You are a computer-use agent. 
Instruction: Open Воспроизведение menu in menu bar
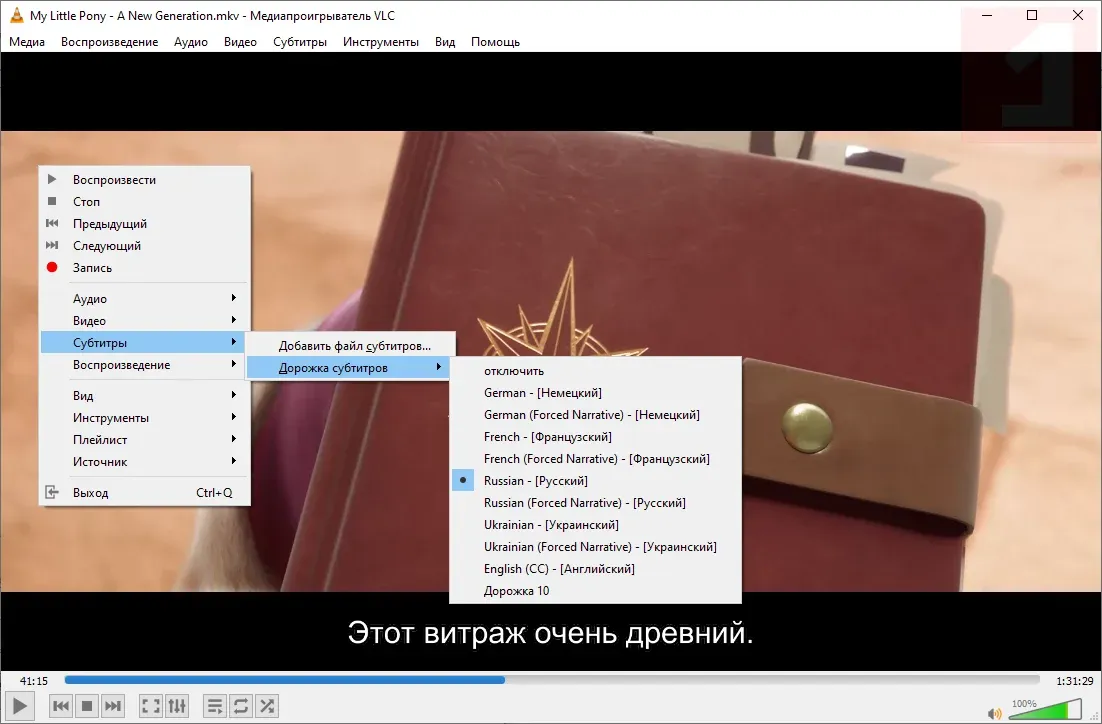(x=110, y=41)
